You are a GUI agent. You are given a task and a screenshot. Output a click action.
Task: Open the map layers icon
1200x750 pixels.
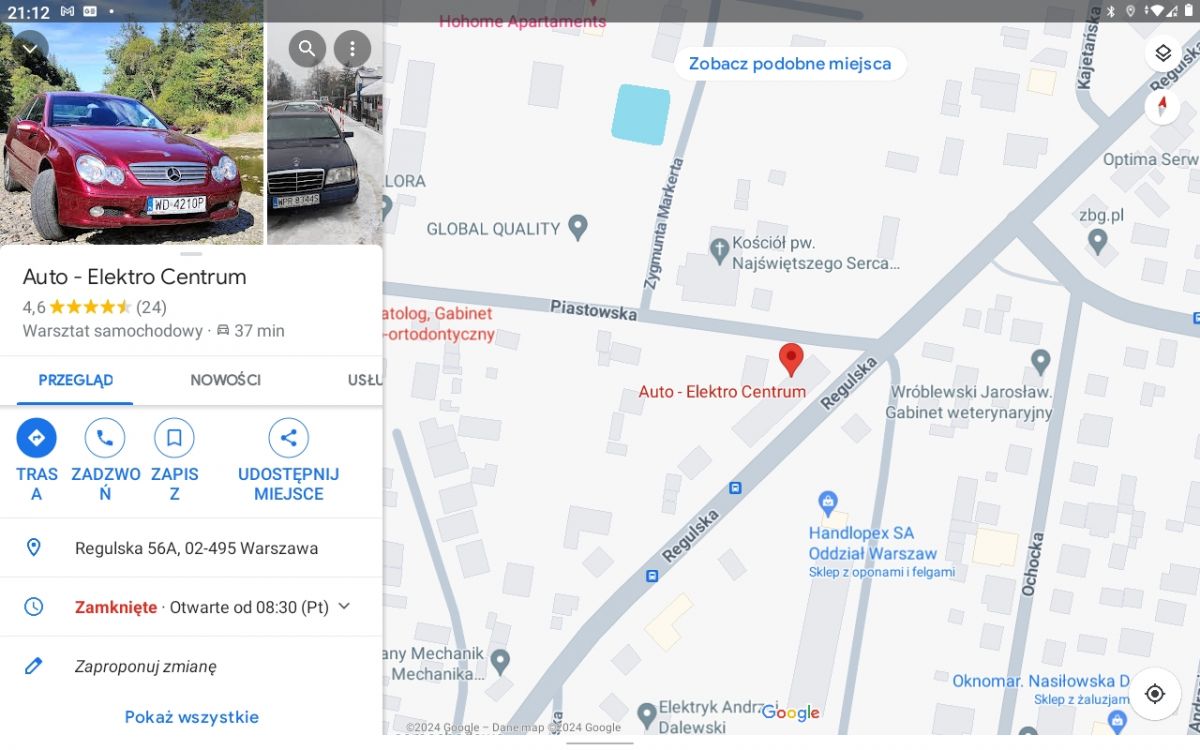[1162, 53]
